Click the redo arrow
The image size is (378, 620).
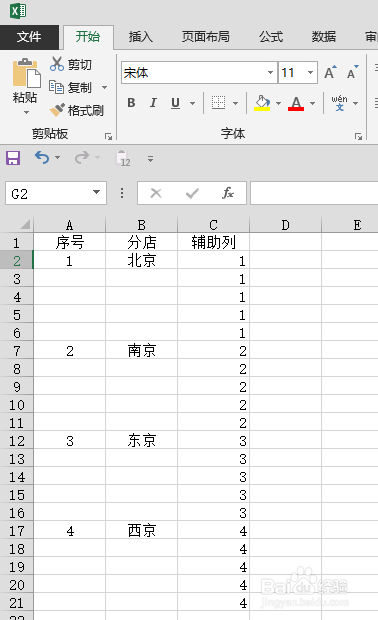pyautogui.click(x=82, y=157)
